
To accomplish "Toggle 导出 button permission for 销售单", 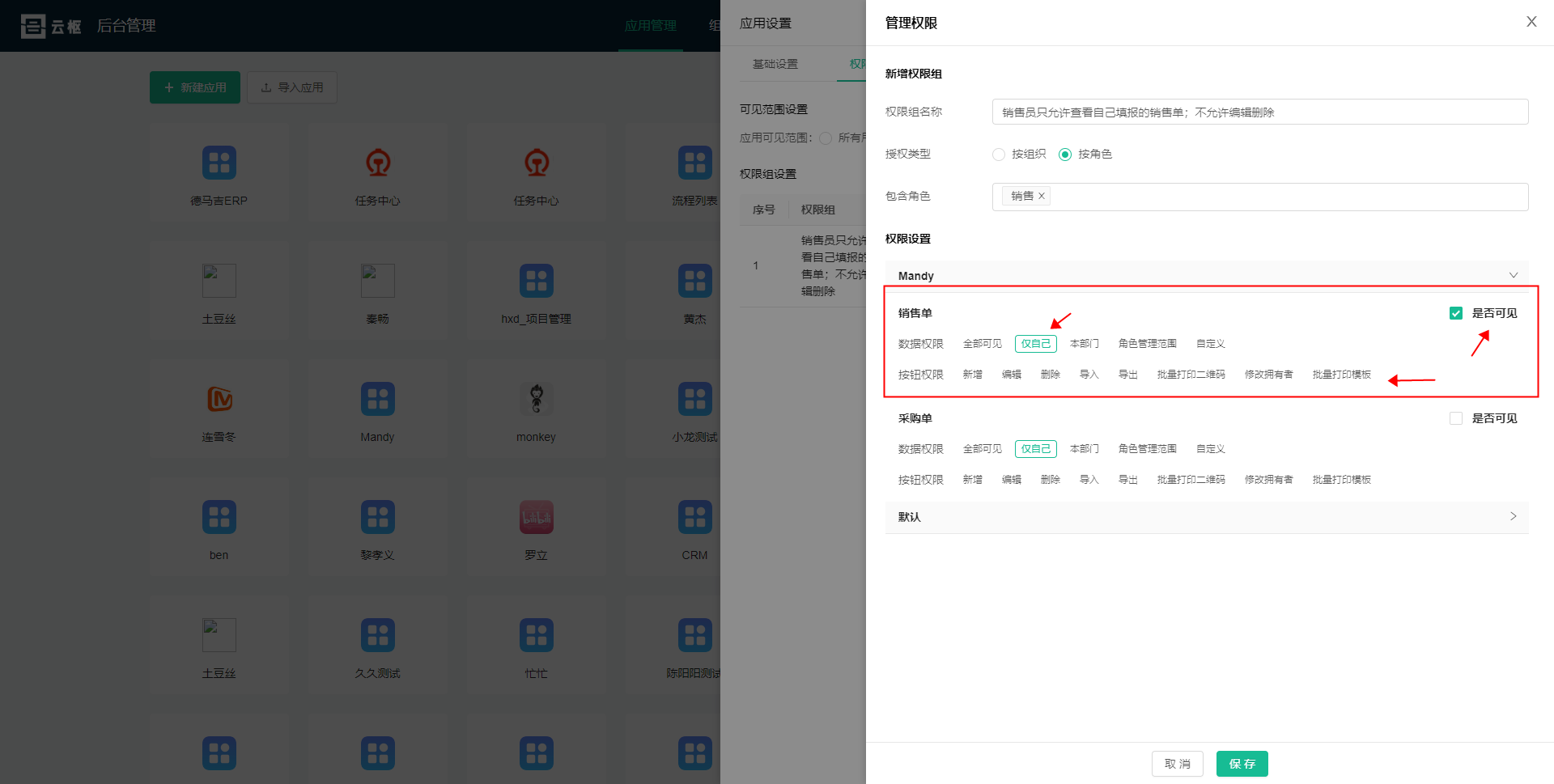I will click(x=1128, y=375).
